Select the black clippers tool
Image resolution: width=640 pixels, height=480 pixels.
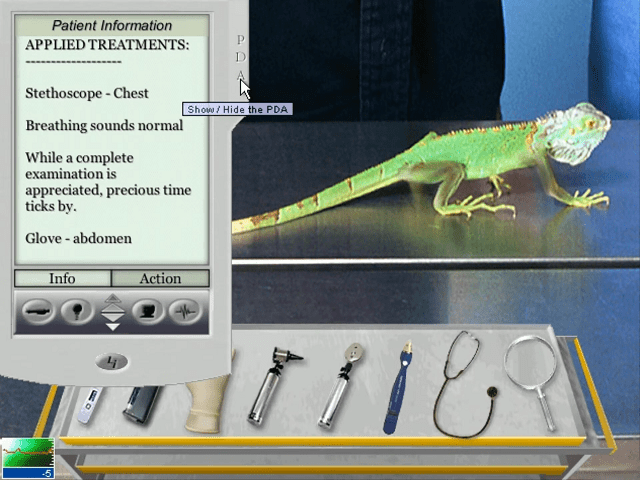coord(141,402)
